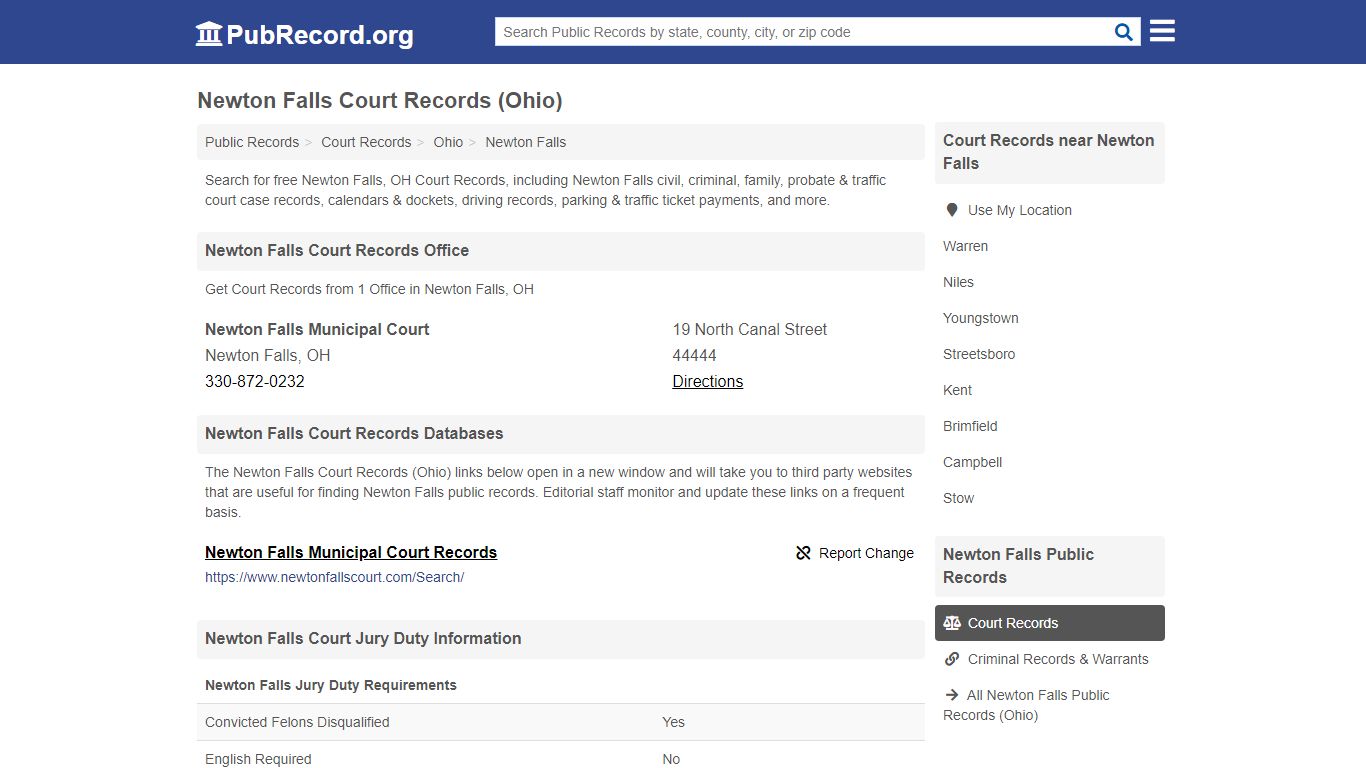
Task: Click the Newton Falls Court Records (Ohio) heading
Action: pyautogui.click(x=380, y=100)
